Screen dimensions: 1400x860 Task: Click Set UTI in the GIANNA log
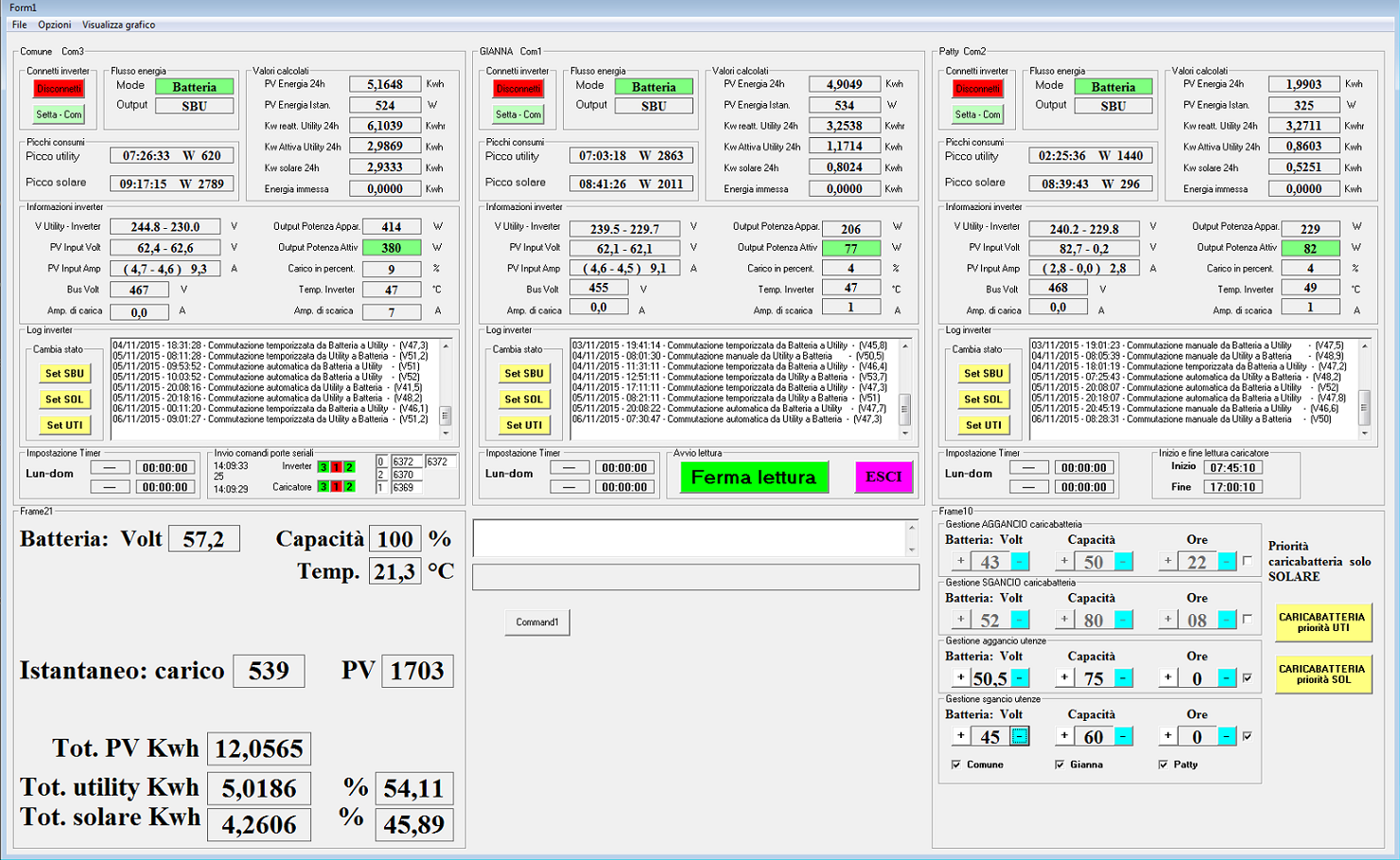click(x=524, y=426)
